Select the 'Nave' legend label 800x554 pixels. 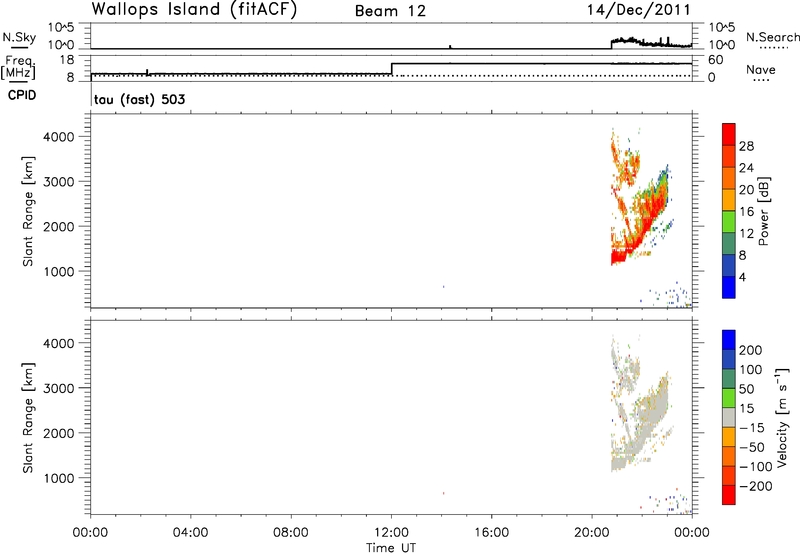(x=760, y=69)
